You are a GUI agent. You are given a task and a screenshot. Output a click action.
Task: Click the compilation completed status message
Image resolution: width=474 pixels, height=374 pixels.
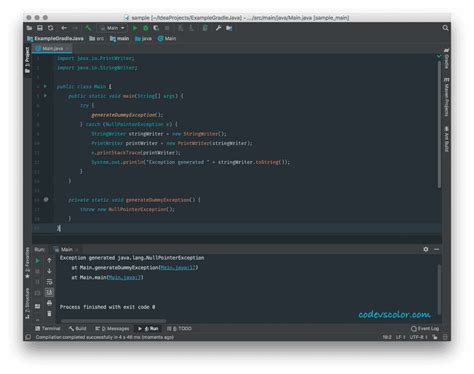(104, 337)
